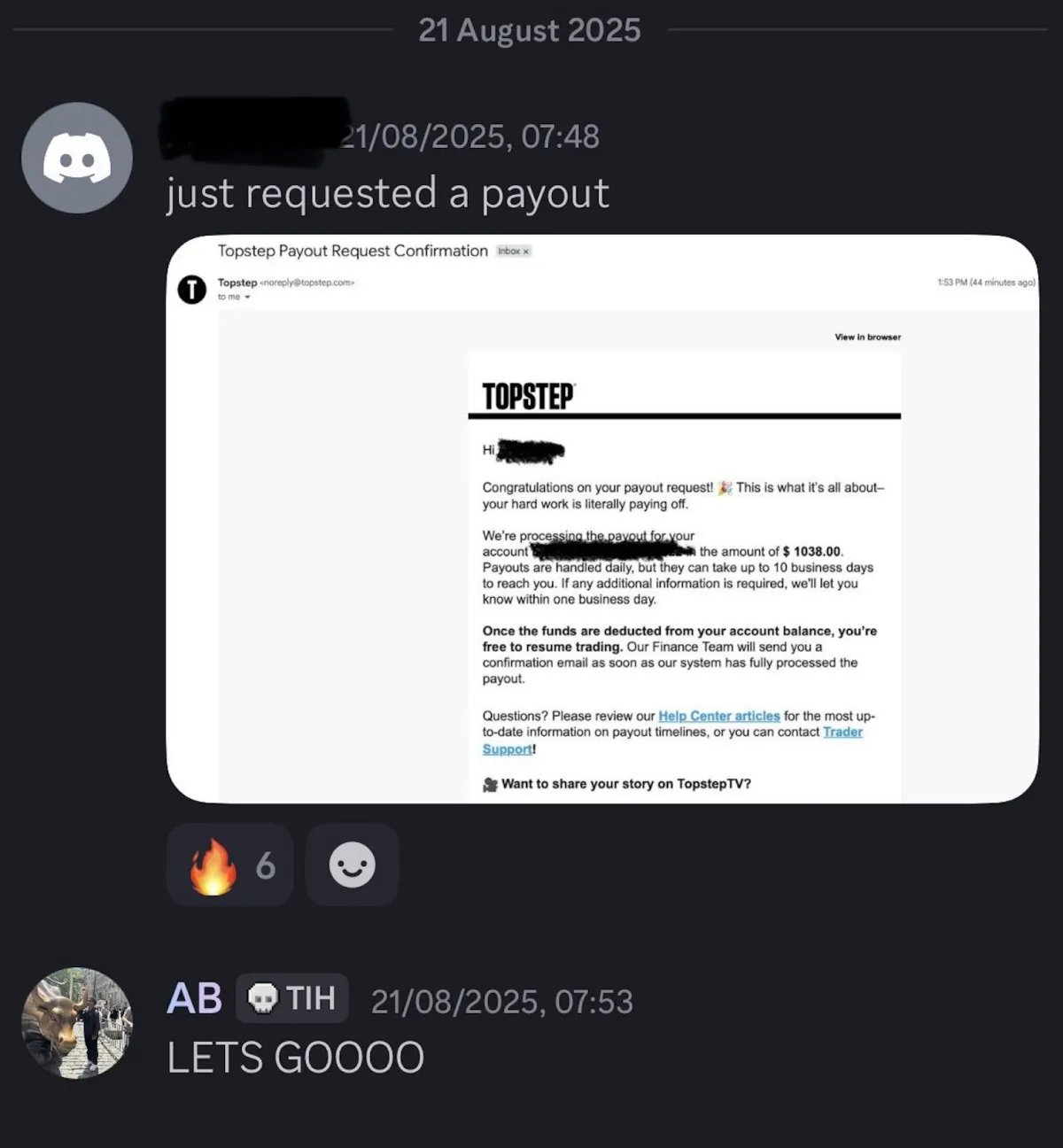1063x1148 pixels.
Task: Click the default Discord avatar icon
Action: [77, 158]
